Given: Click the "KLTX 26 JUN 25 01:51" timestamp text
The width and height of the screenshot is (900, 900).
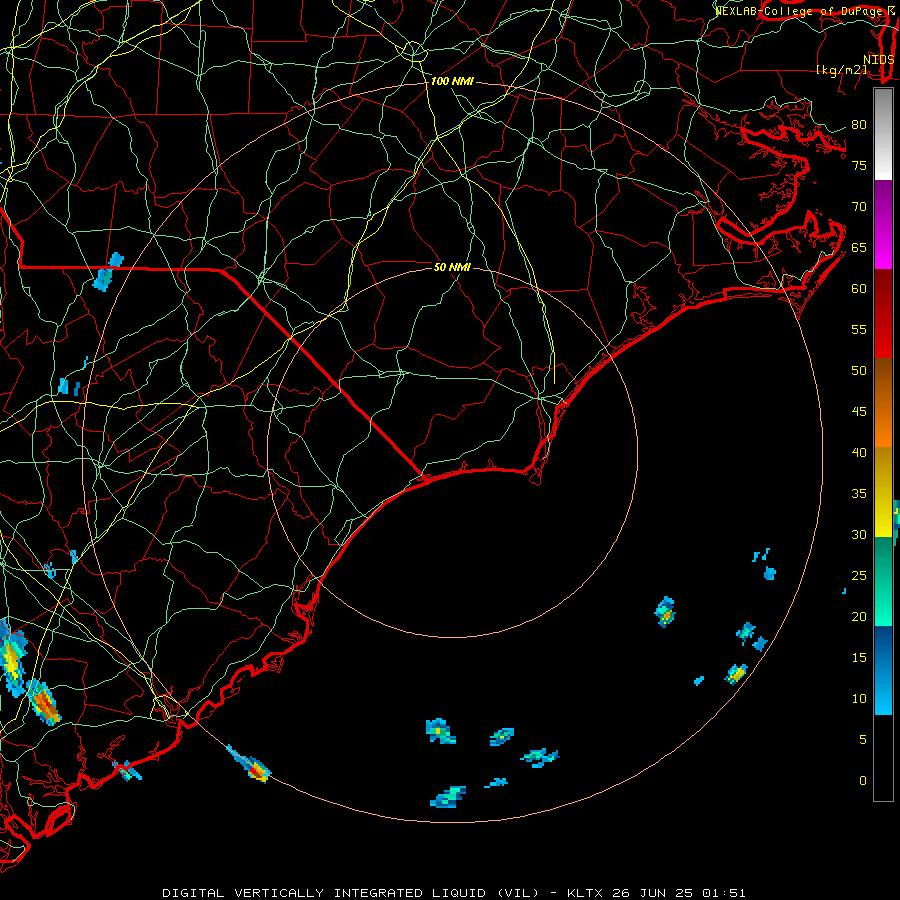Looking at the screenshot, I should click(x=656, y=893).
